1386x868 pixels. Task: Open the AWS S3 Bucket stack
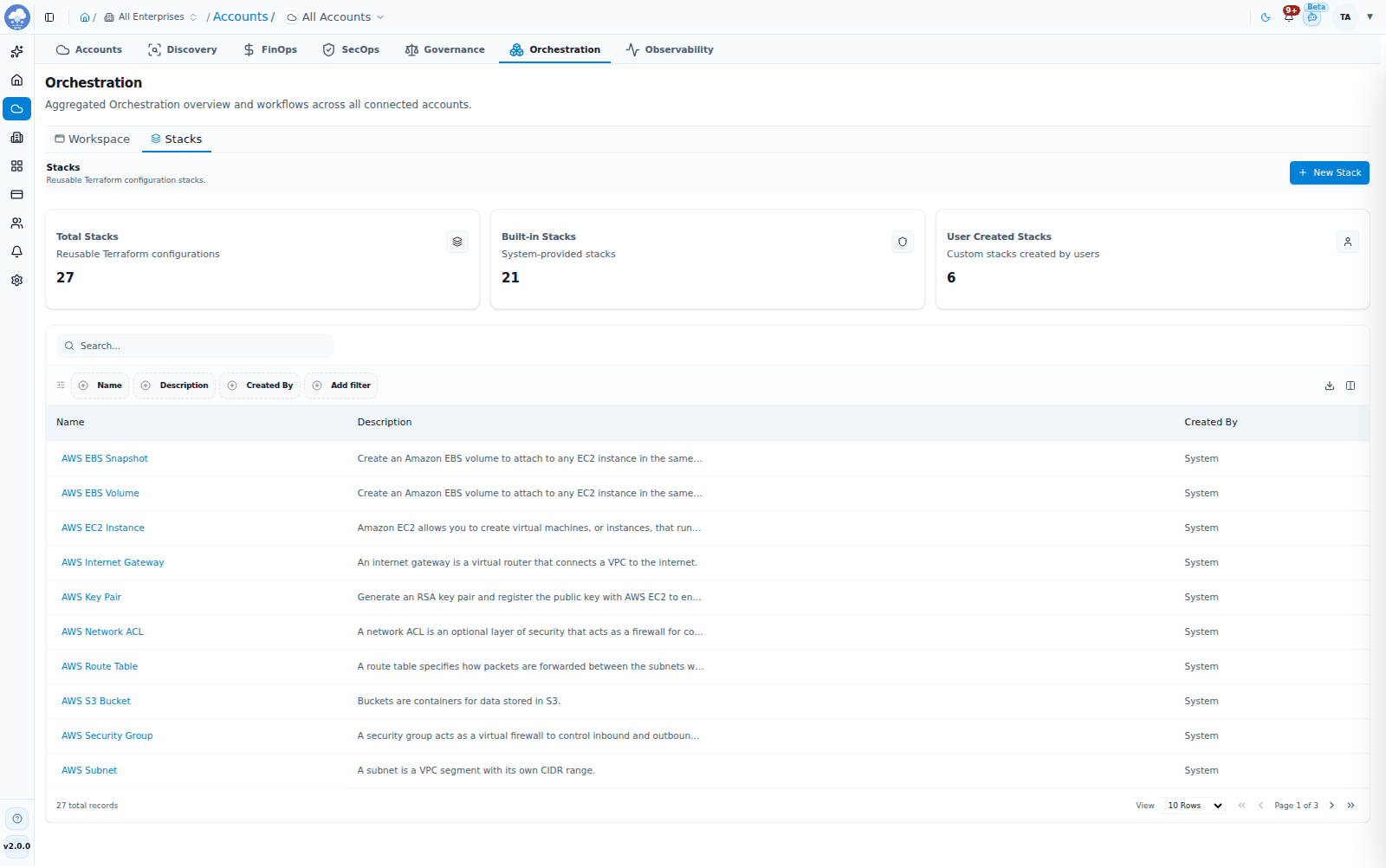[x=96, y=701]
